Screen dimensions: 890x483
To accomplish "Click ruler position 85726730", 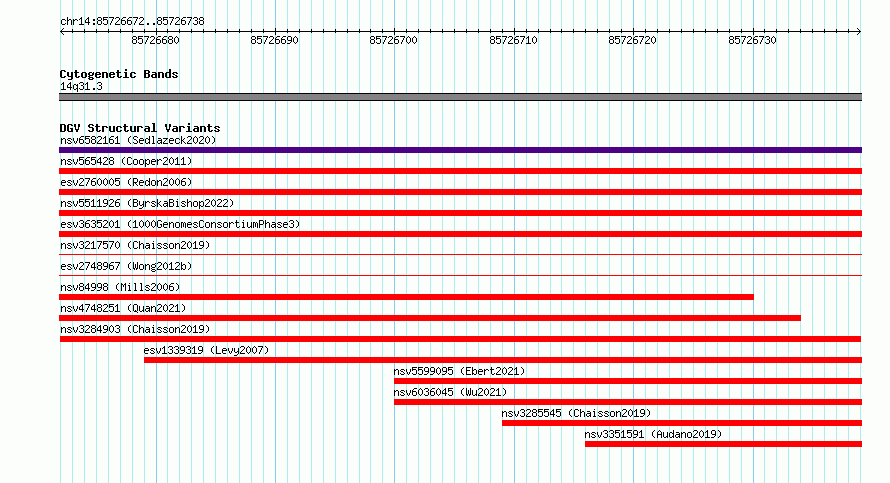I will (752, 40).
